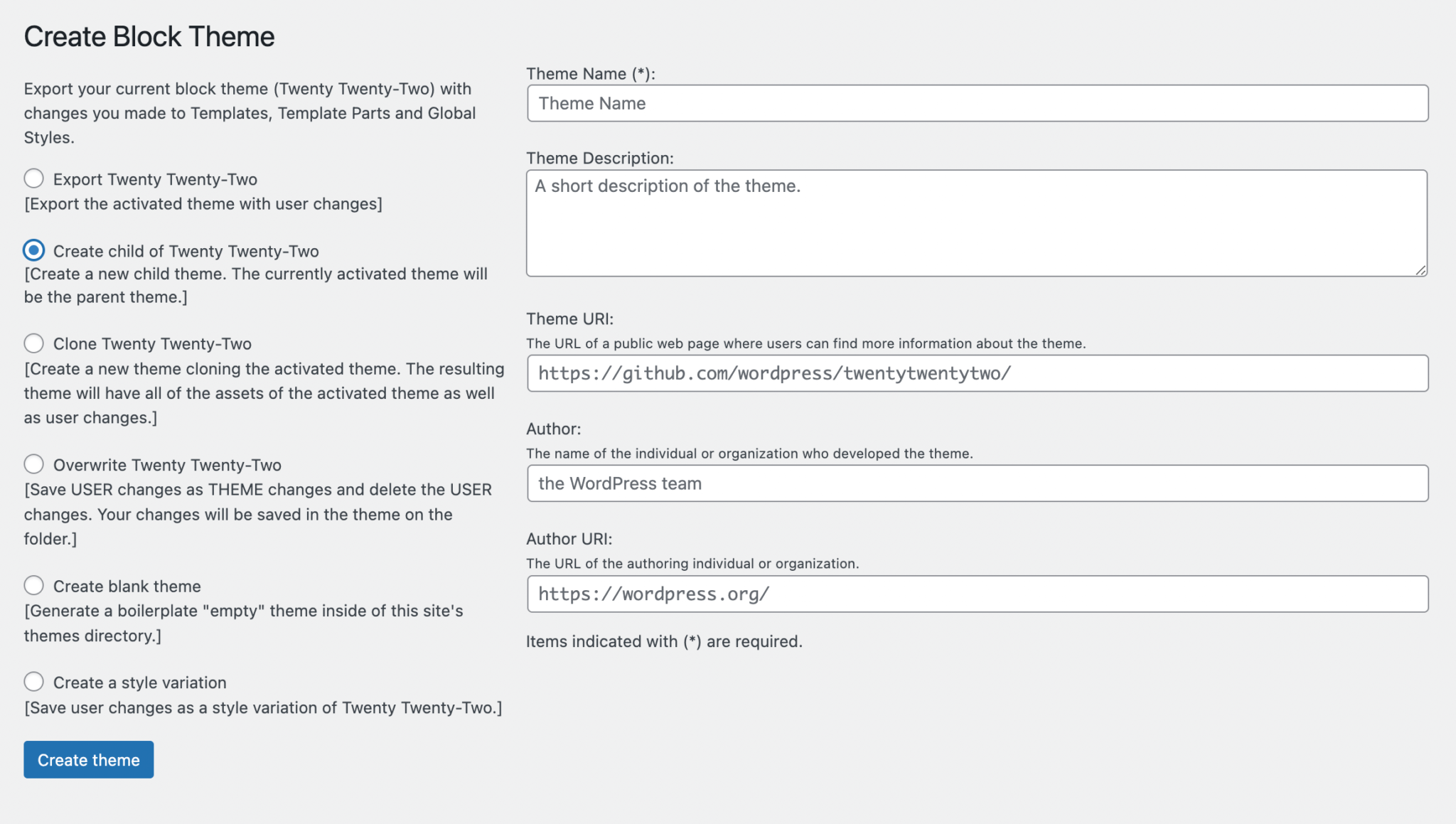The height and width of the screenshot is (824, 1456).
Task: Click the Theme URI input field
Action: pyautogui.click(x=978, y=373)
